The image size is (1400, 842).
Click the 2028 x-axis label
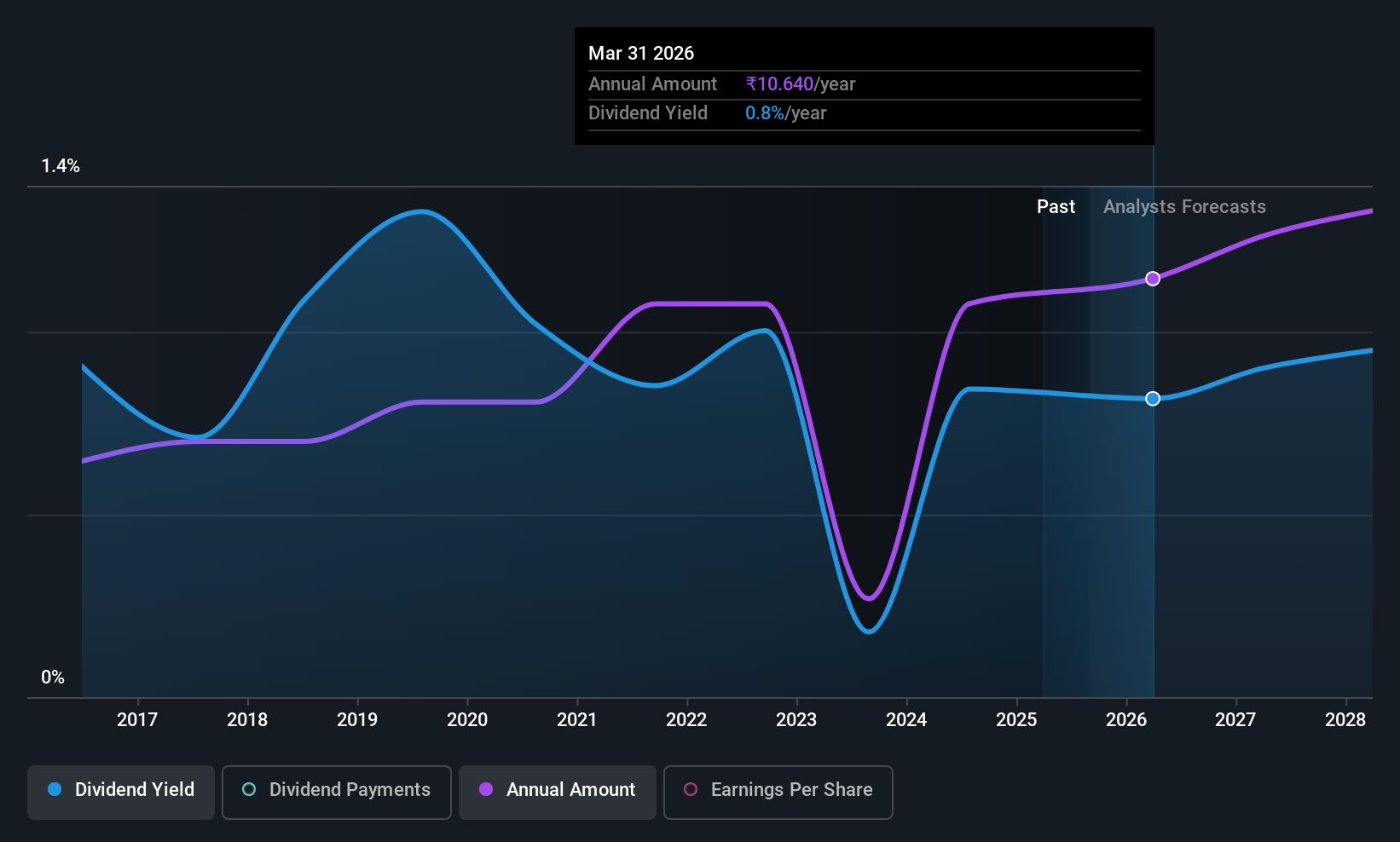point(1345,720)
